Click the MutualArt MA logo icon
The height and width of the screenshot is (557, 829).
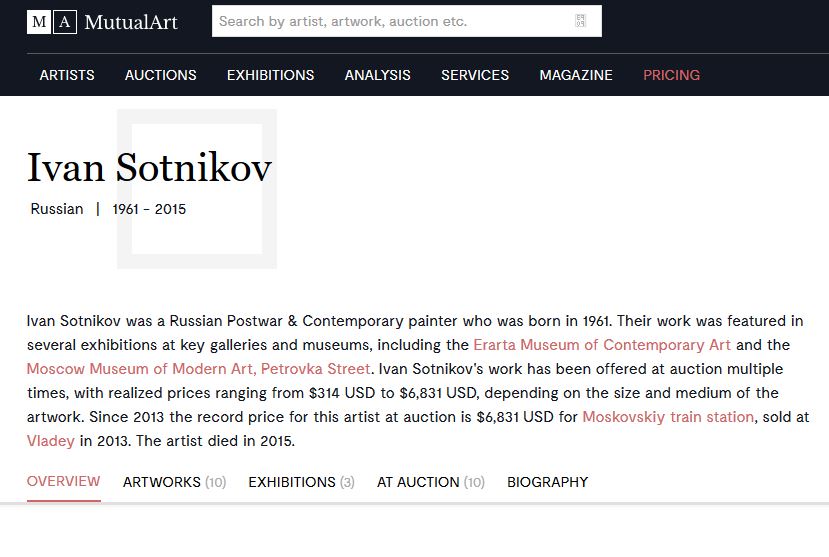(52, 22)
